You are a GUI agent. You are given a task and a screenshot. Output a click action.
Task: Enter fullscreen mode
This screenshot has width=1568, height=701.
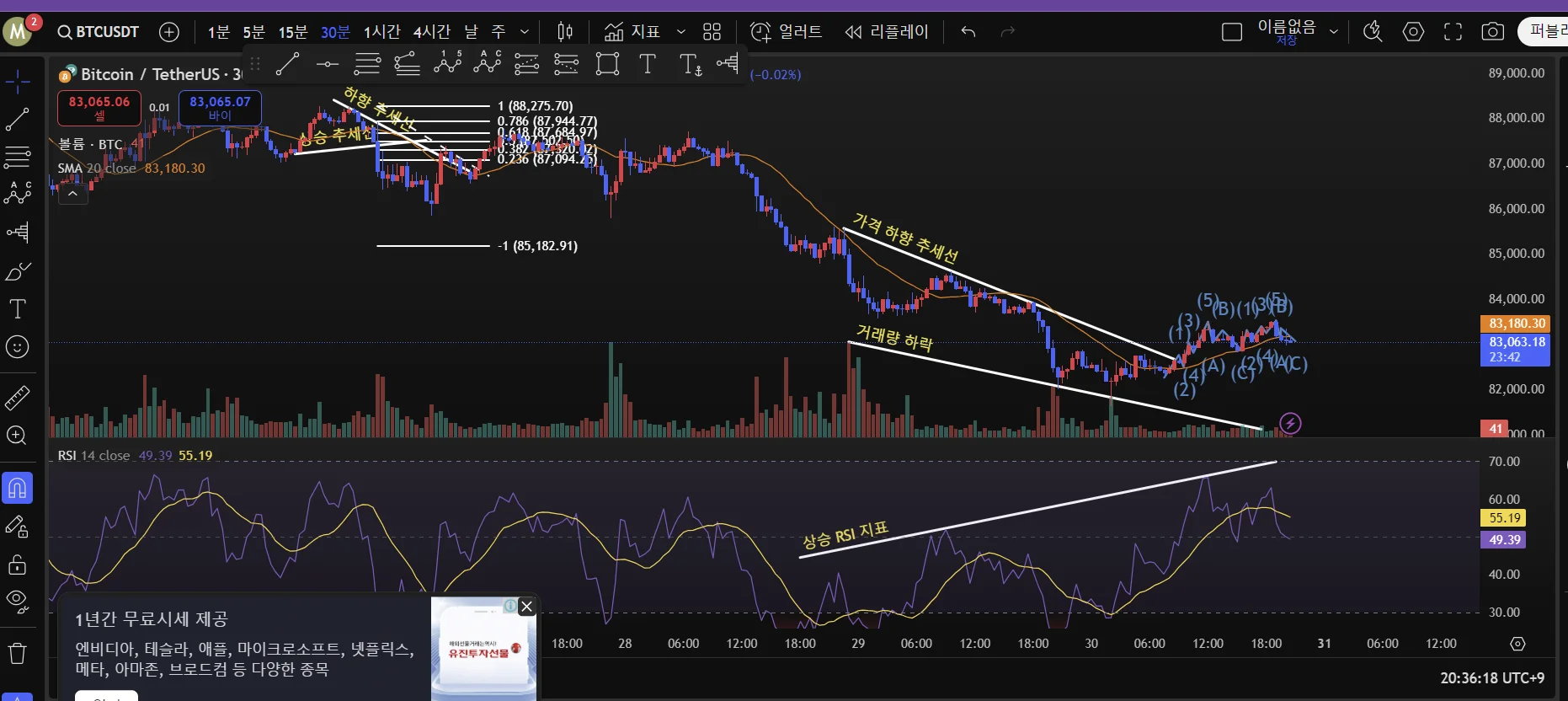tap(1453, 32)
